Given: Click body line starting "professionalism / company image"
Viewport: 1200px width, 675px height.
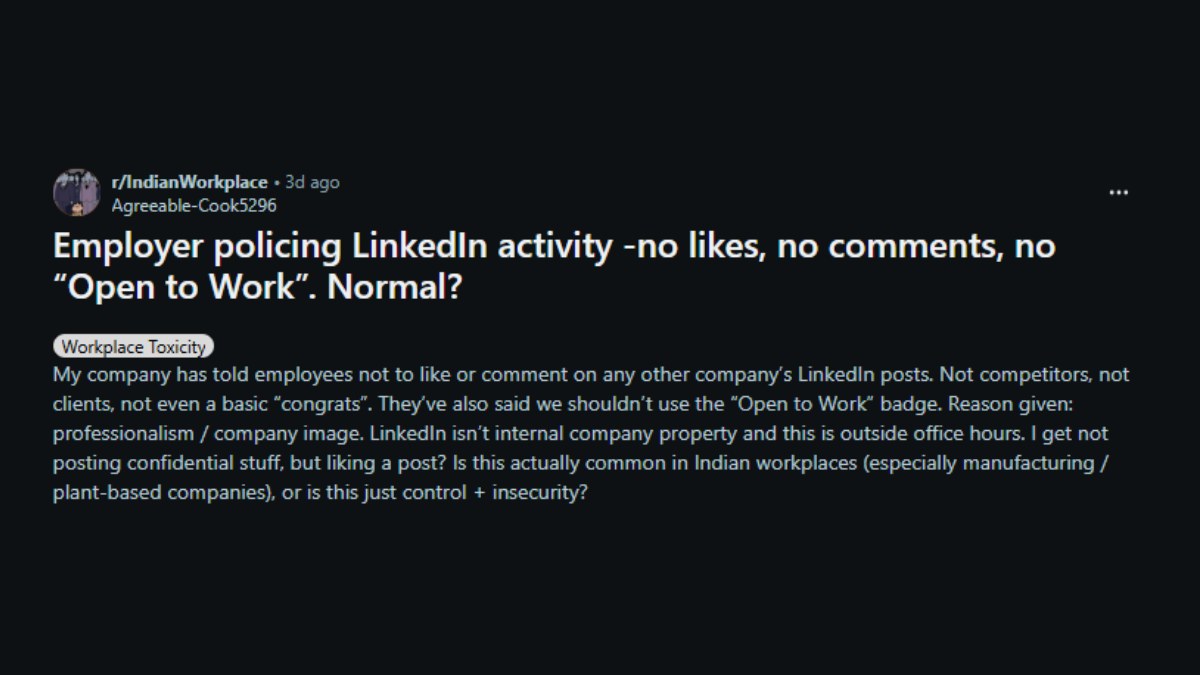Looking at the screenshot, I should click(x=580, y=435).
